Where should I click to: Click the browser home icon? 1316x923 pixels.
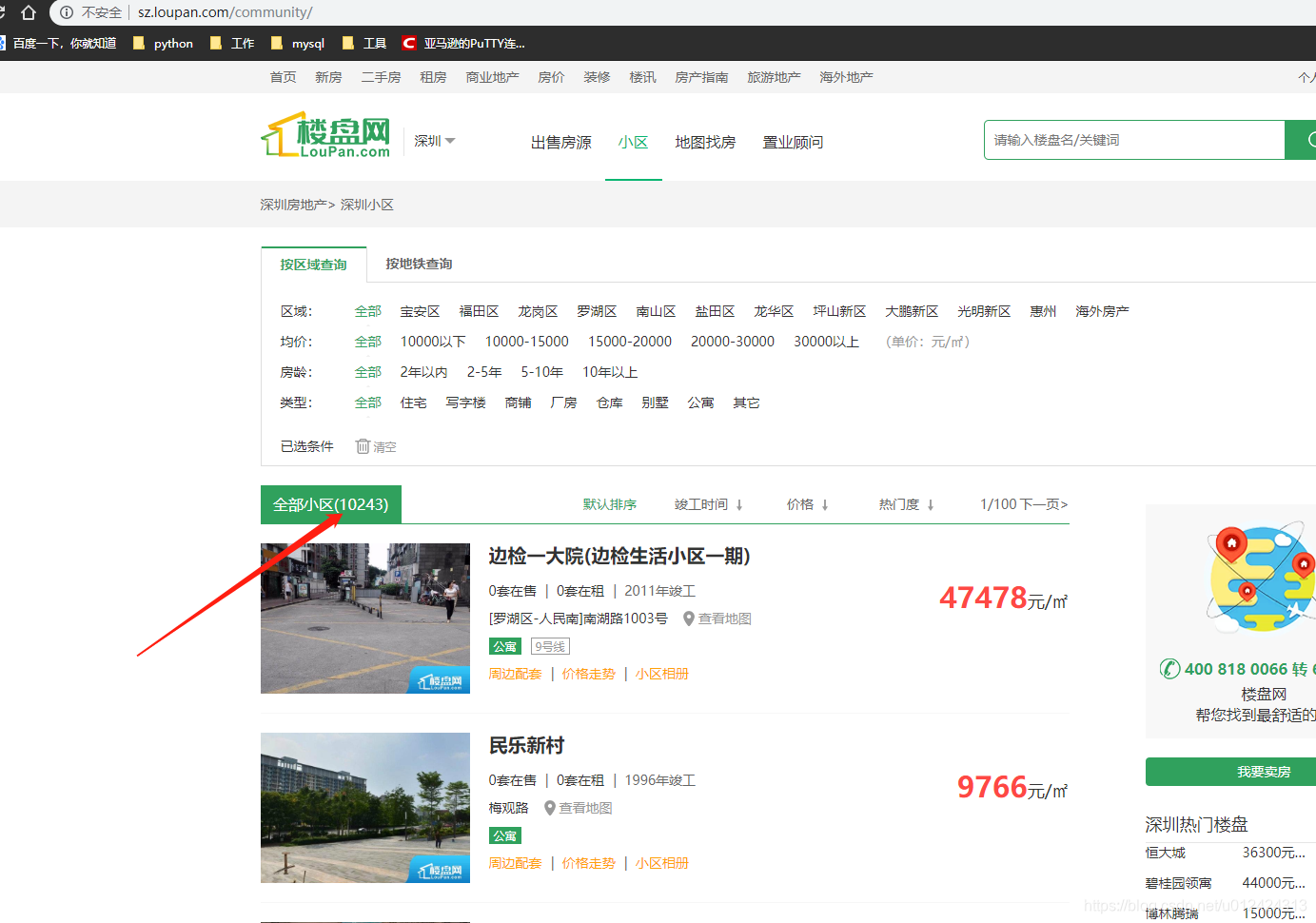[x=29, y=12]
